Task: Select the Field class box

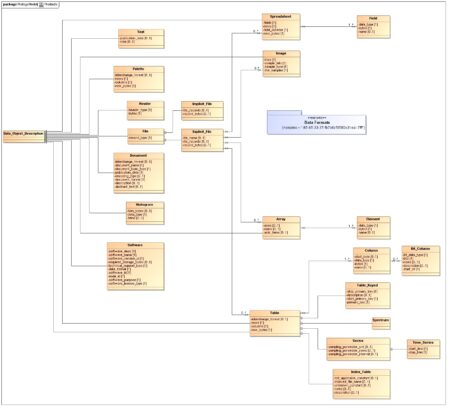Action: pos(373,27)
